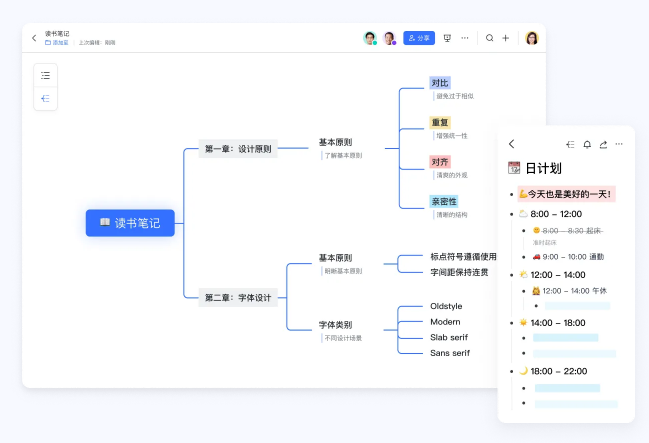Click the blue-highlighted 对比 node
The image size is (649, 443).
pyautogui.click(x=440, y=83)
